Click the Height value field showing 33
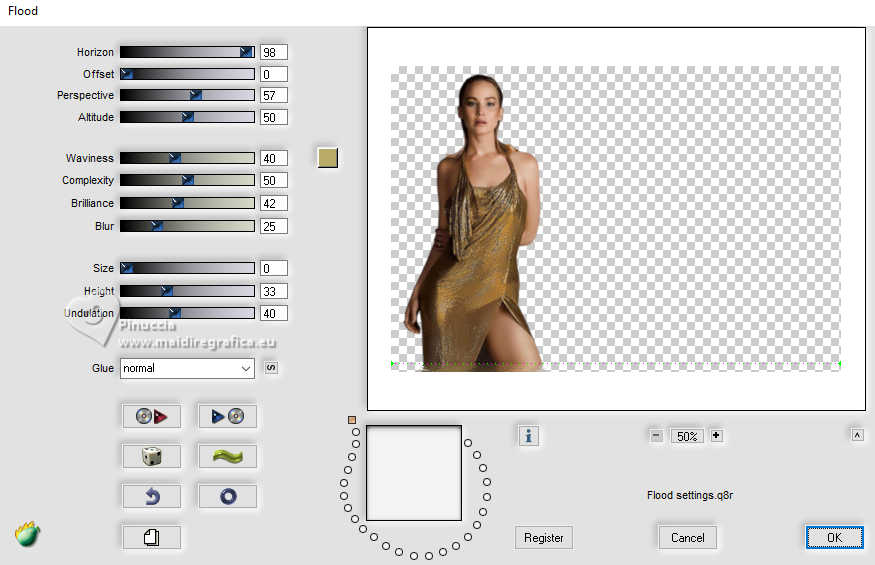875x565 pixels. (274, 291)
